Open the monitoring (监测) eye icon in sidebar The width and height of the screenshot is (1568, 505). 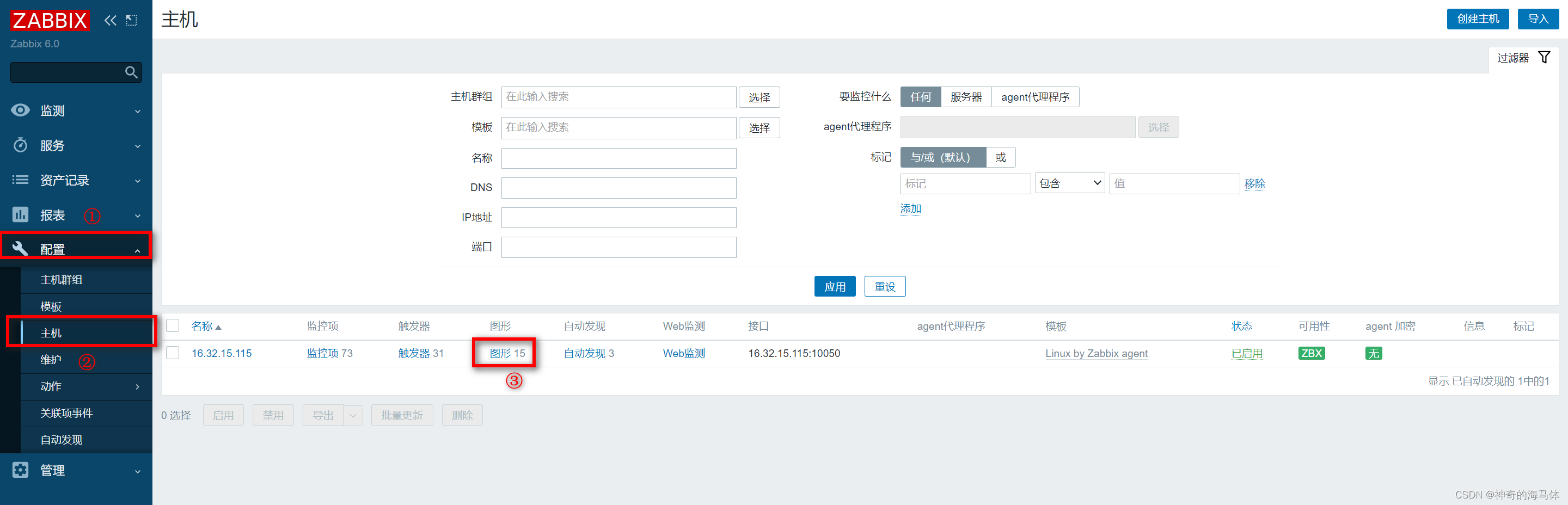20,110
